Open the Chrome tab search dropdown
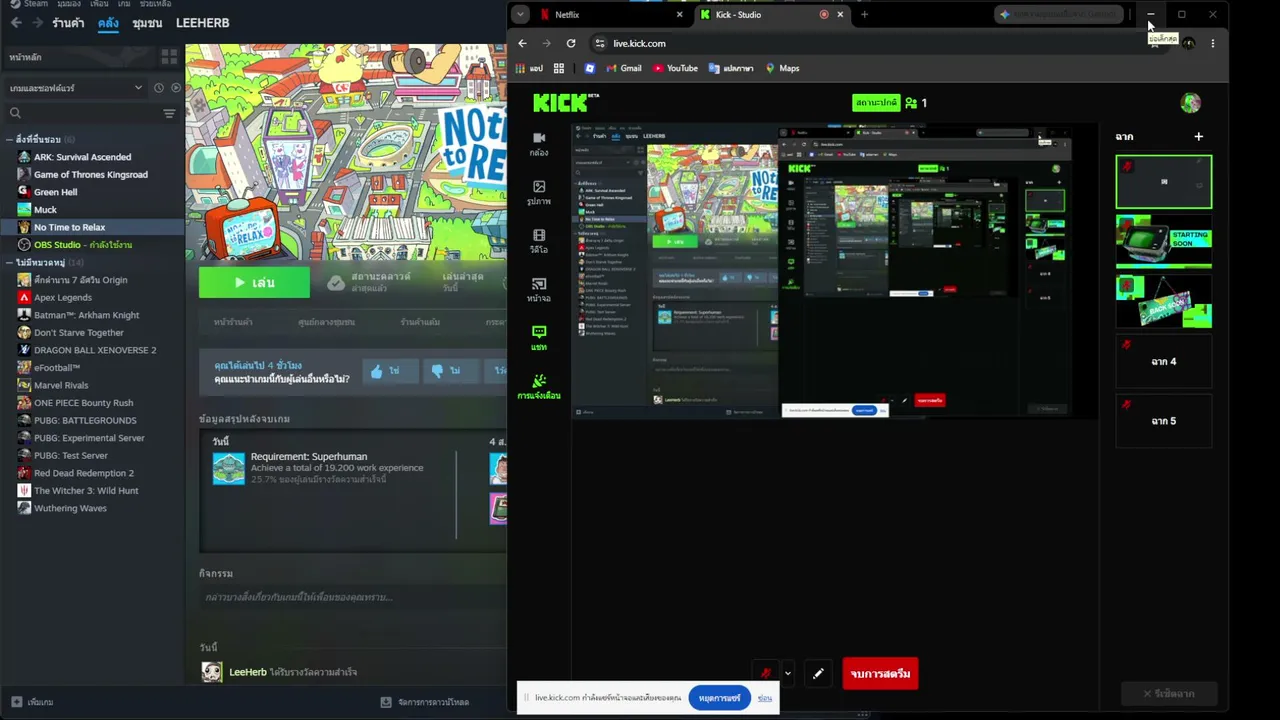 coord(520,14)
